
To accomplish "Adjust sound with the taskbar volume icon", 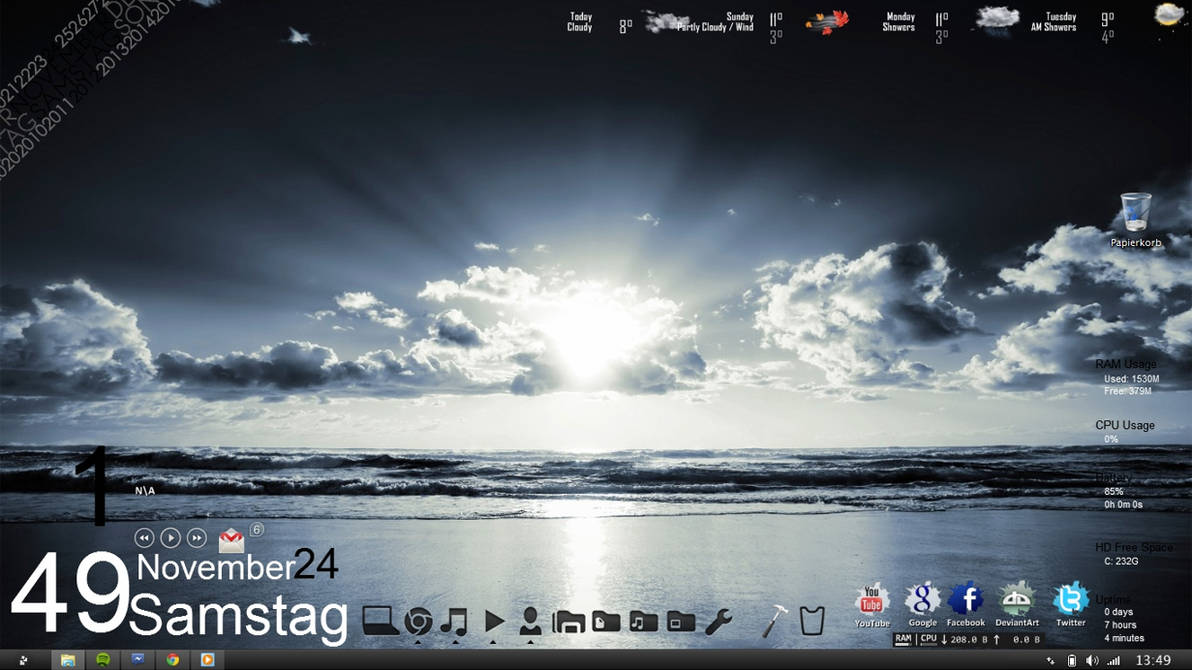I will pyautogui.click(x=1094, y=659).
